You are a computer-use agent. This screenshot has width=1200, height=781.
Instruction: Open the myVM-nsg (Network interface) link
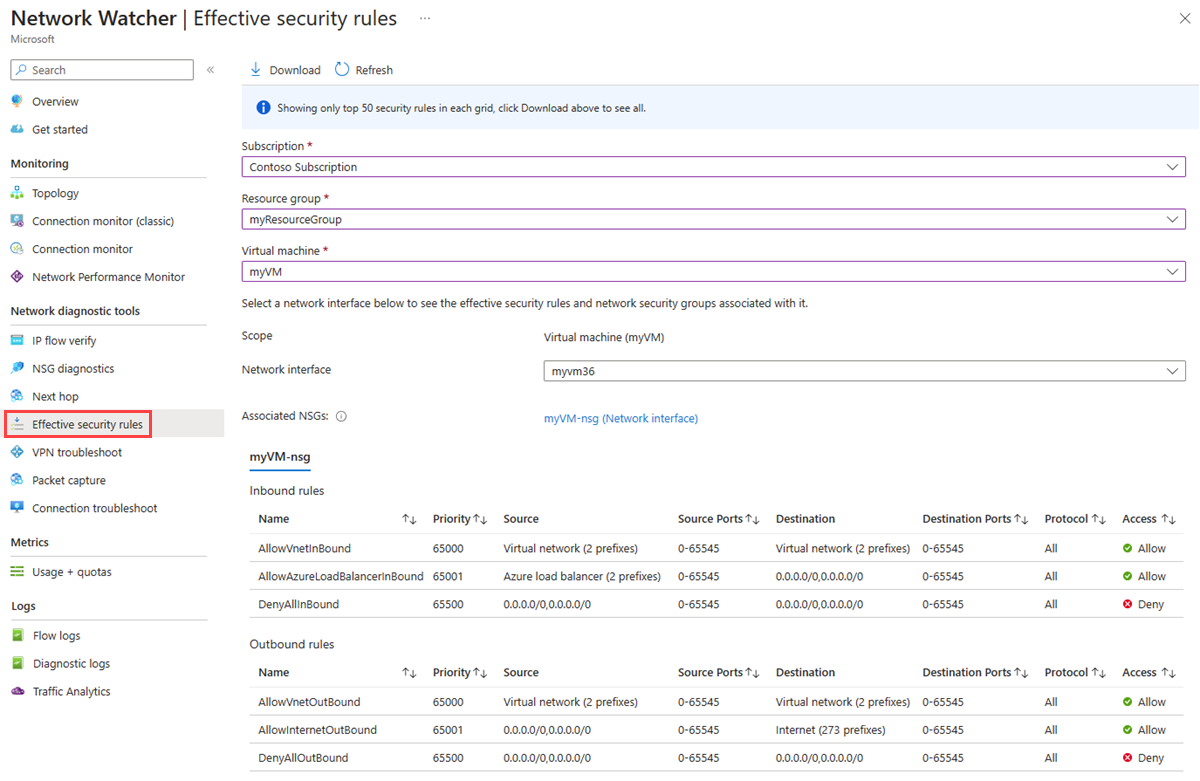[x=620, y=419]
